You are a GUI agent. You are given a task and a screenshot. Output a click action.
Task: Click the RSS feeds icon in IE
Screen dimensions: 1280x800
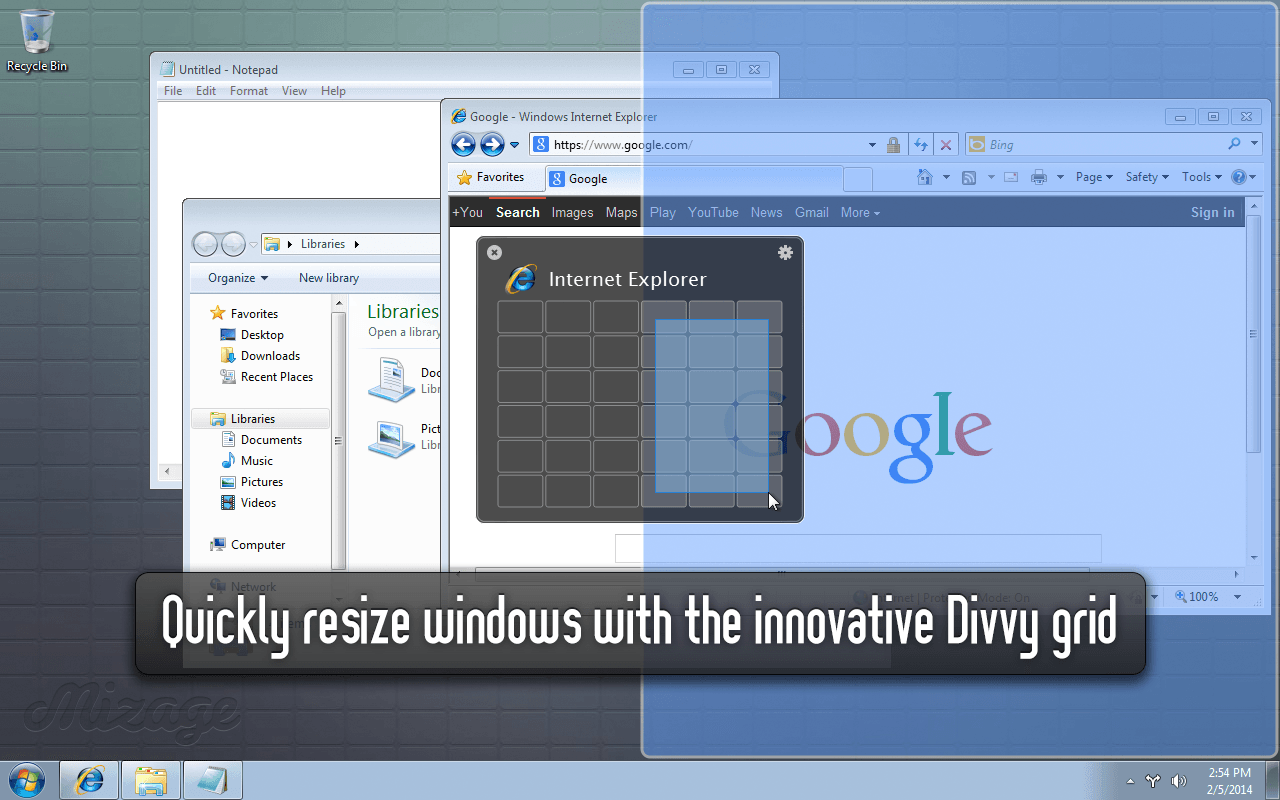point(969,177)
